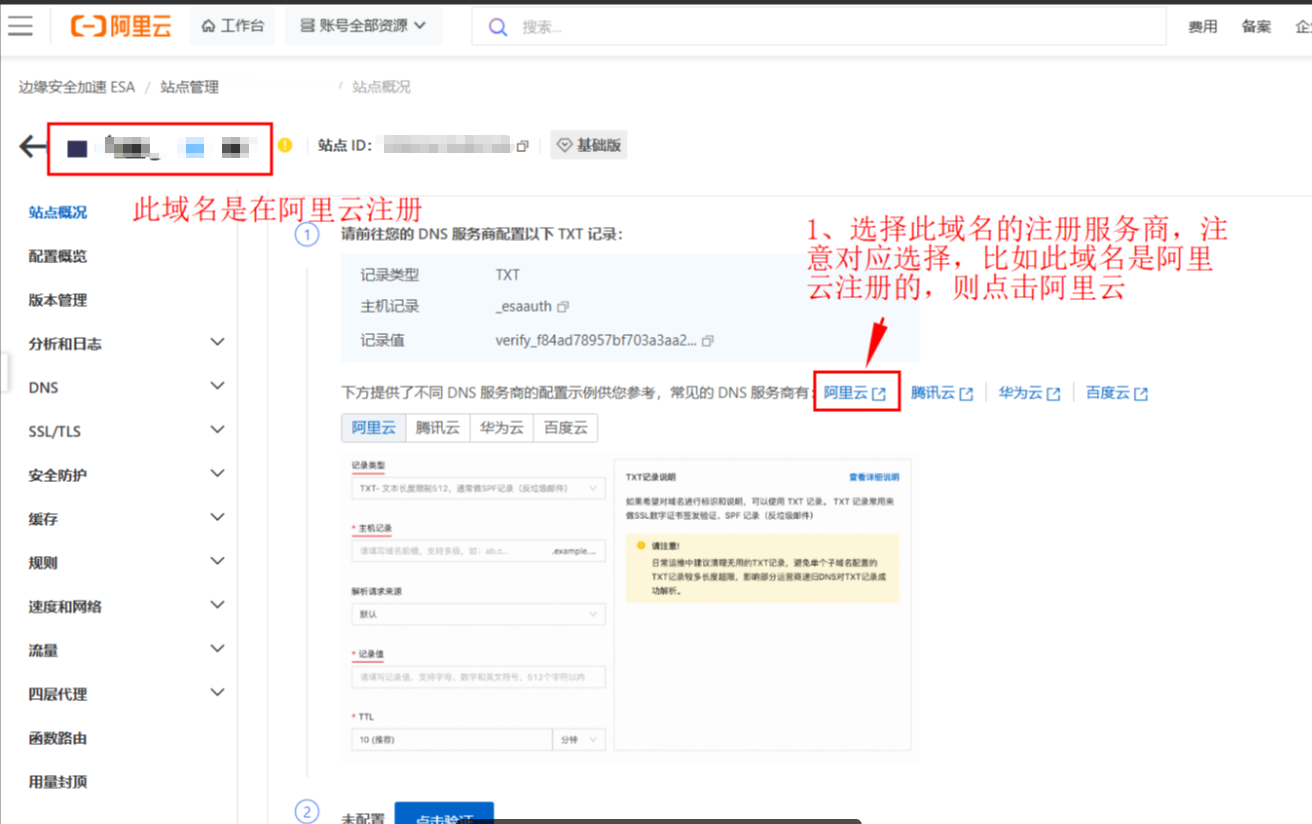
Task: Open 边缘安全加速 ESA breadcrumb link
Action: pyautogui.click(x=76, y=87)
